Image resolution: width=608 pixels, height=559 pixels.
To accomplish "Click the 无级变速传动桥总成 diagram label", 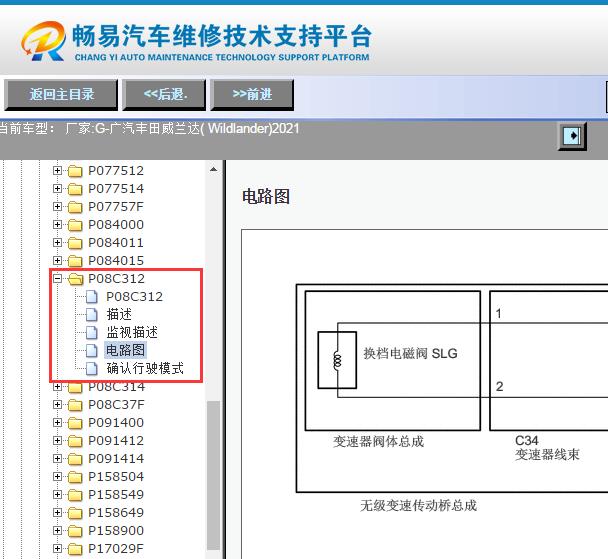I will (418, 506).
